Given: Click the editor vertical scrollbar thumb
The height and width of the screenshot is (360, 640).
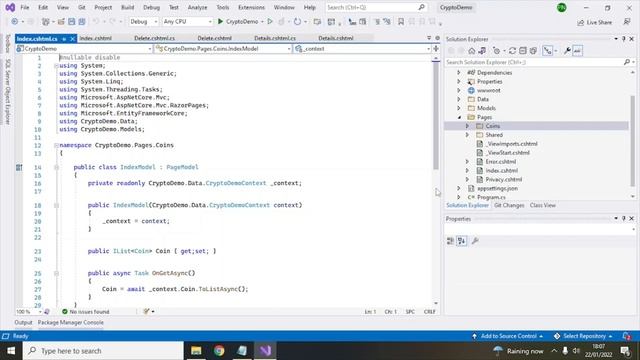Looking at the screenshot, I should click(436, 116).
